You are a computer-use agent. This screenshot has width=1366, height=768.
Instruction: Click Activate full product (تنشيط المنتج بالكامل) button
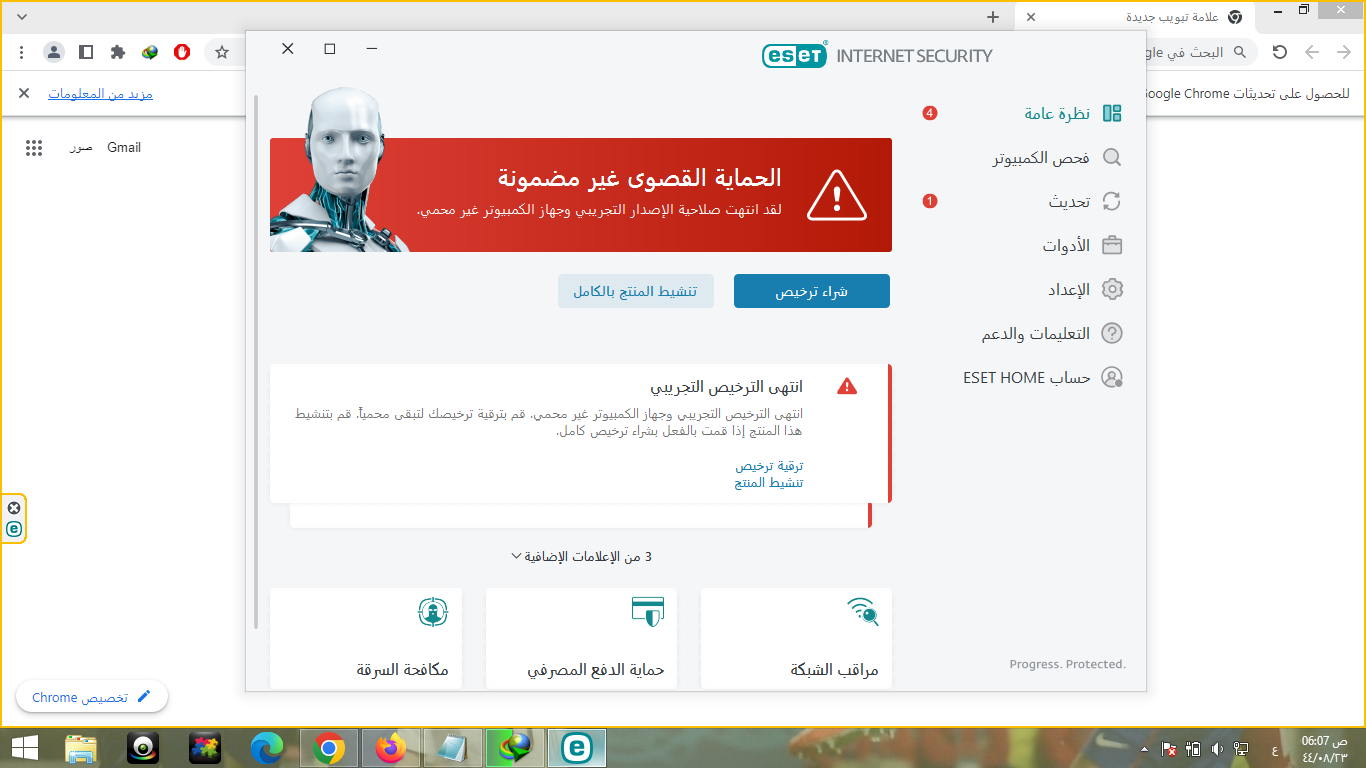(x=635, y=291)
